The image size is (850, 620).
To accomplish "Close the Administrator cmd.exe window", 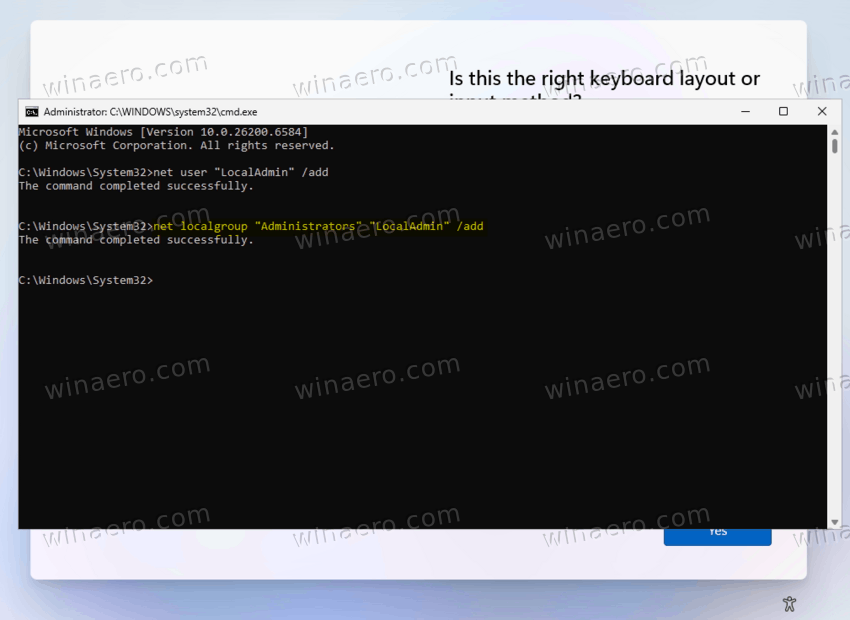I will pos(821,112).
